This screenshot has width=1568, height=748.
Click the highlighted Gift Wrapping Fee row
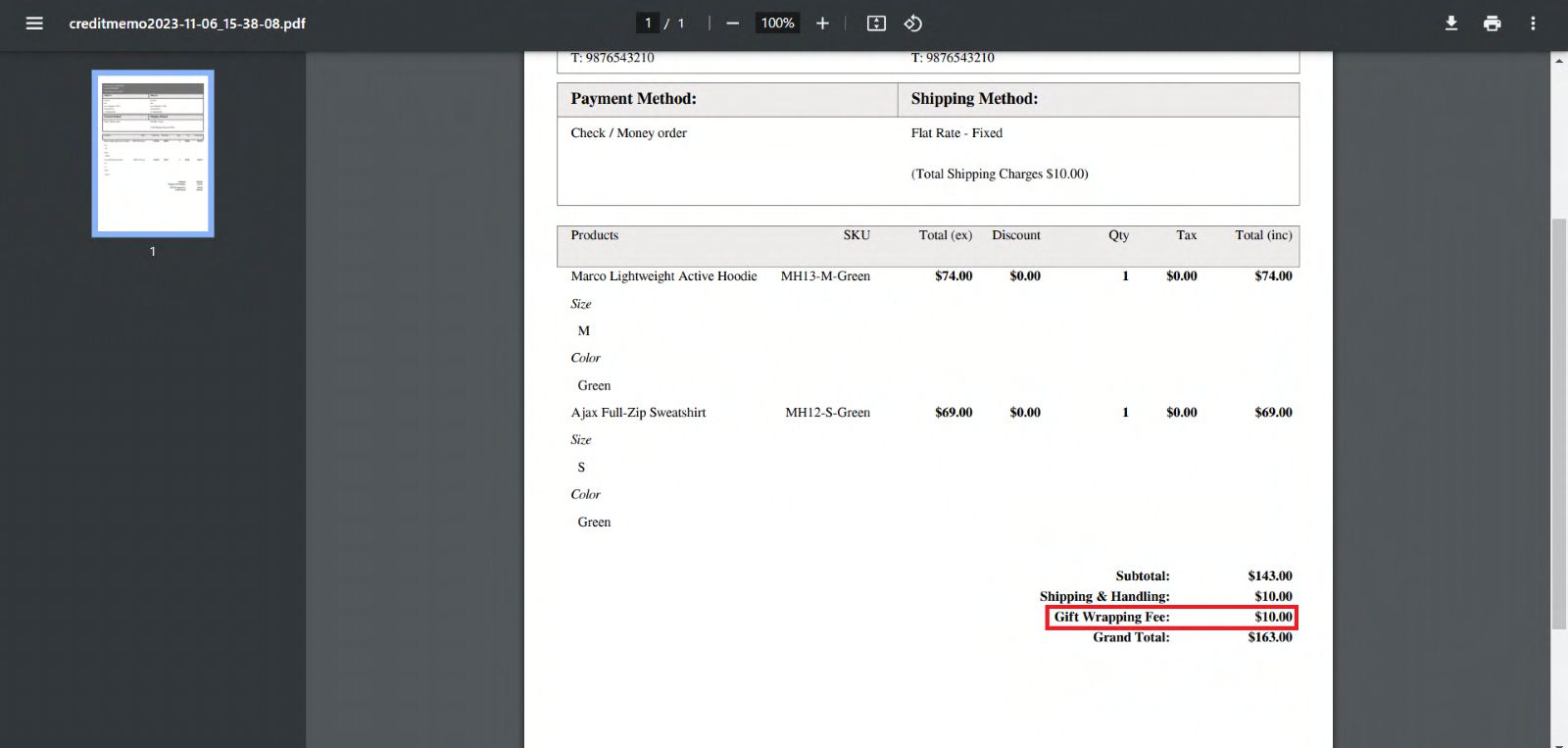(1171, 617)
